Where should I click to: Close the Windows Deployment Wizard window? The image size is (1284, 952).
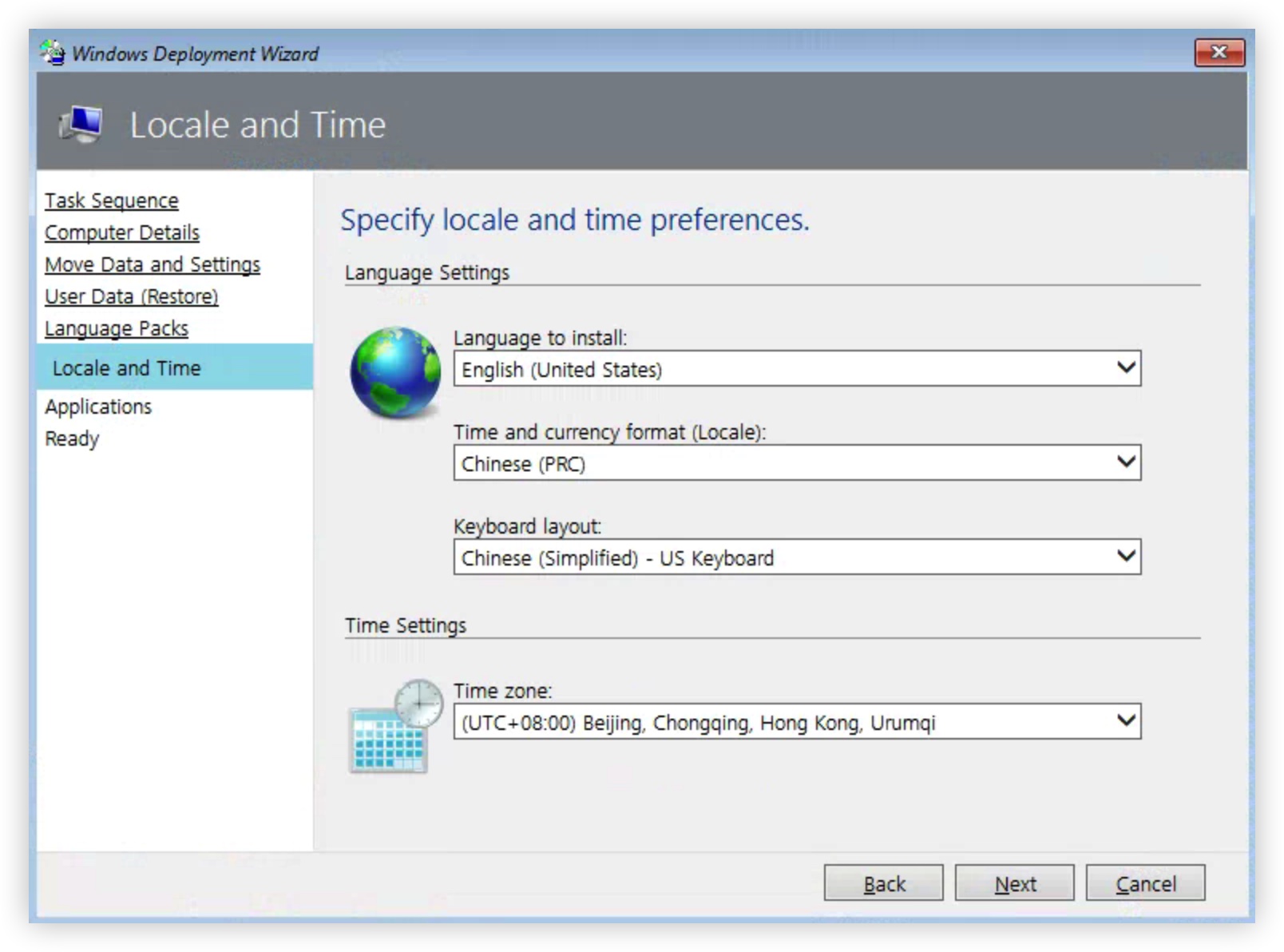coord(1219,53)
